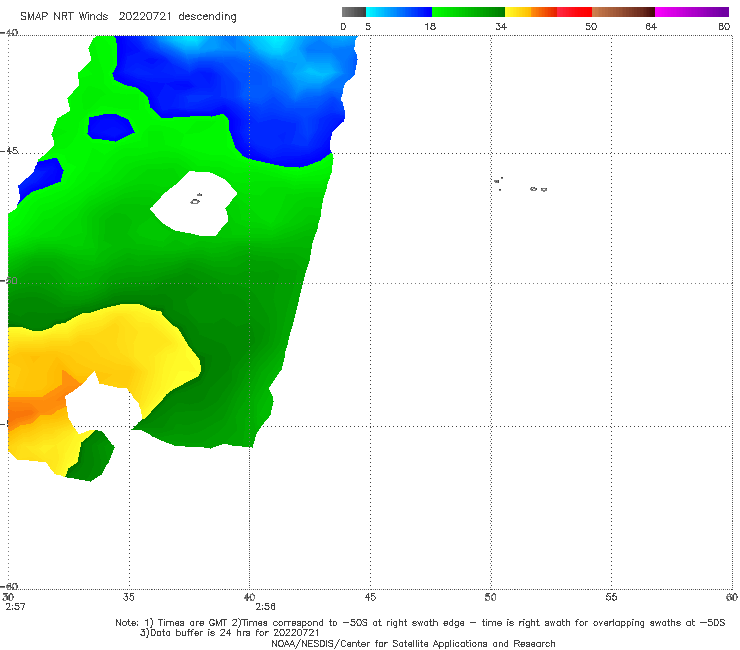Click the '60' longitude label at bottom right
740x650 pixels.
click(x=732, y=597)
